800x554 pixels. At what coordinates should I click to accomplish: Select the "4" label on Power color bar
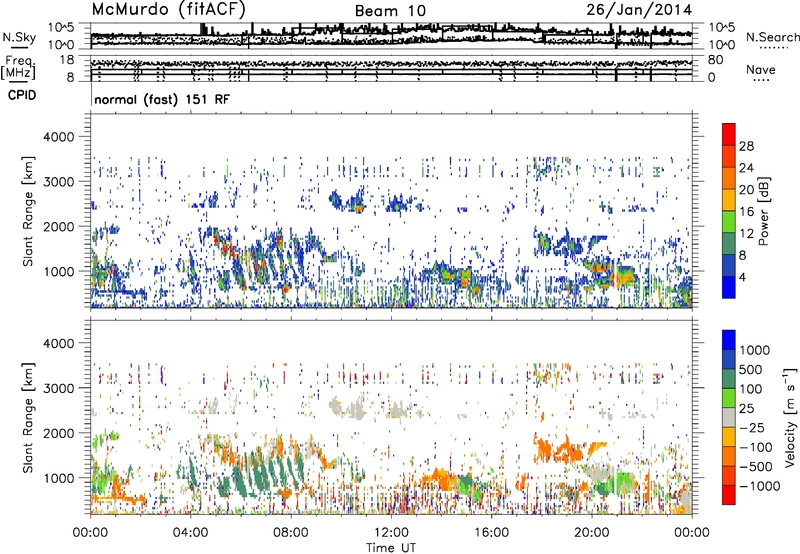point(742,277)
